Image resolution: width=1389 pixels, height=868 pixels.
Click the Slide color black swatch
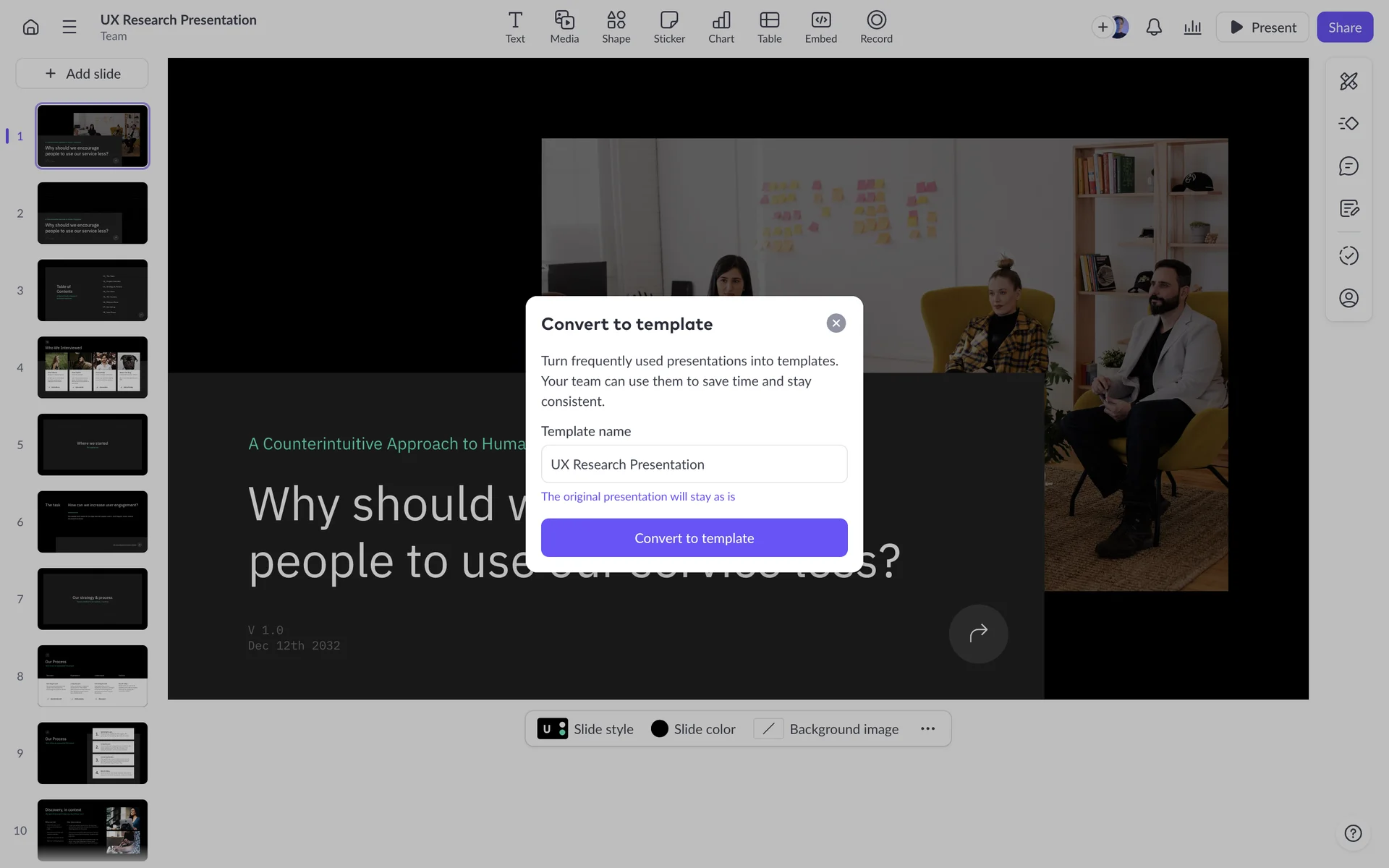coord(659,729)
